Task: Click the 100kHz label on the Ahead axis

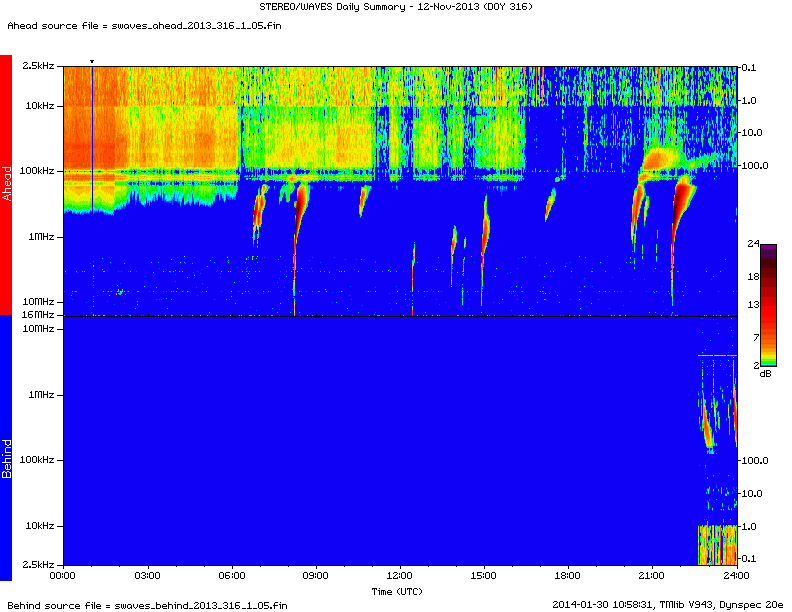Action: tap(39, 171)
